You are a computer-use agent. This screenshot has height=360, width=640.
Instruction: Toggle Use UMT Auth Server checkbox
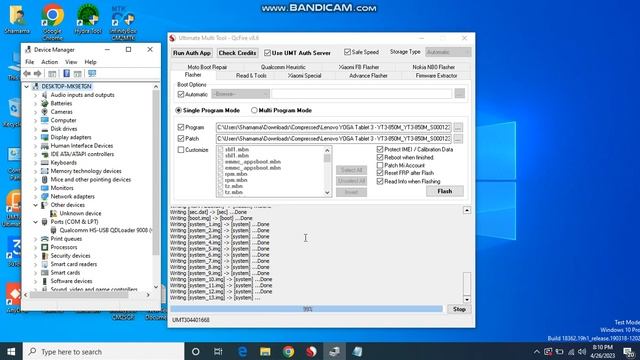[x=267, y=53]
